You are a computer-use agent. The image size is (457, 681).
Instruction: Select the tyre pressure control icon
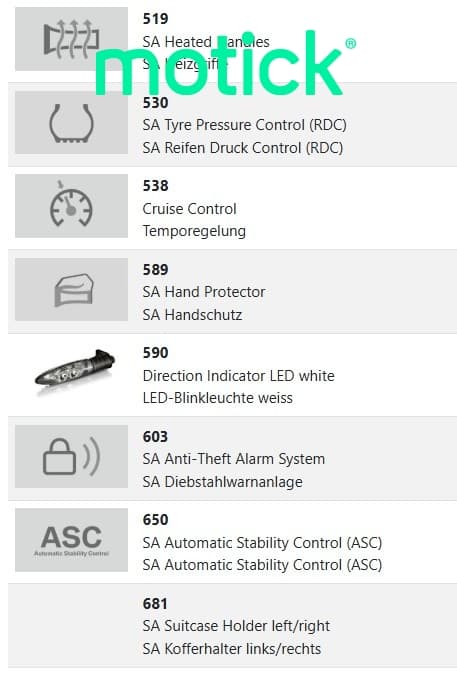point(71,122)
